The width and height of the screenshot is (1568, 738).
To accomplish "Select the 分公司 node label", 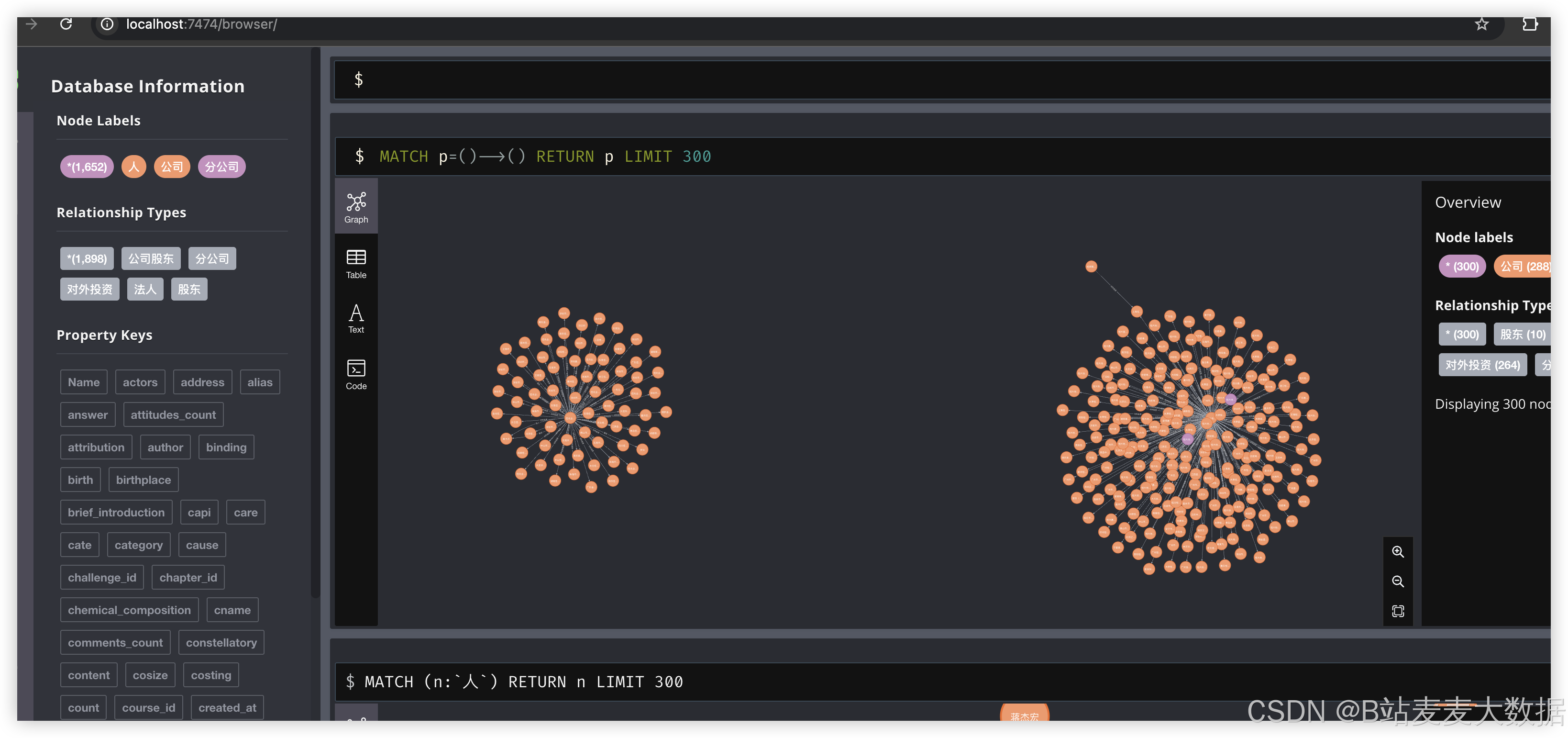I will [x=221, y=167].
